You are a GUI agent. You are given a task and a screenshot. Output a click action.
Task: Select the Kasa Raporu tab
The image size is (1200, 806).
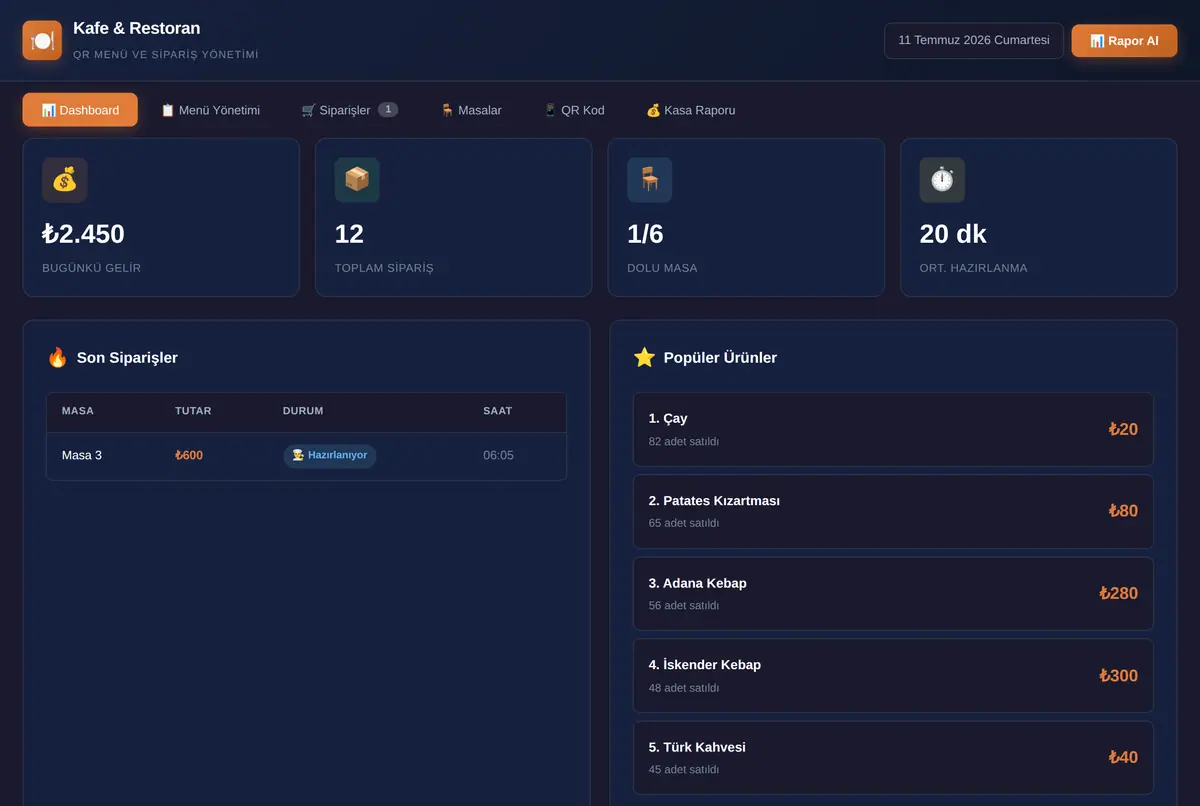pos(691,110)
